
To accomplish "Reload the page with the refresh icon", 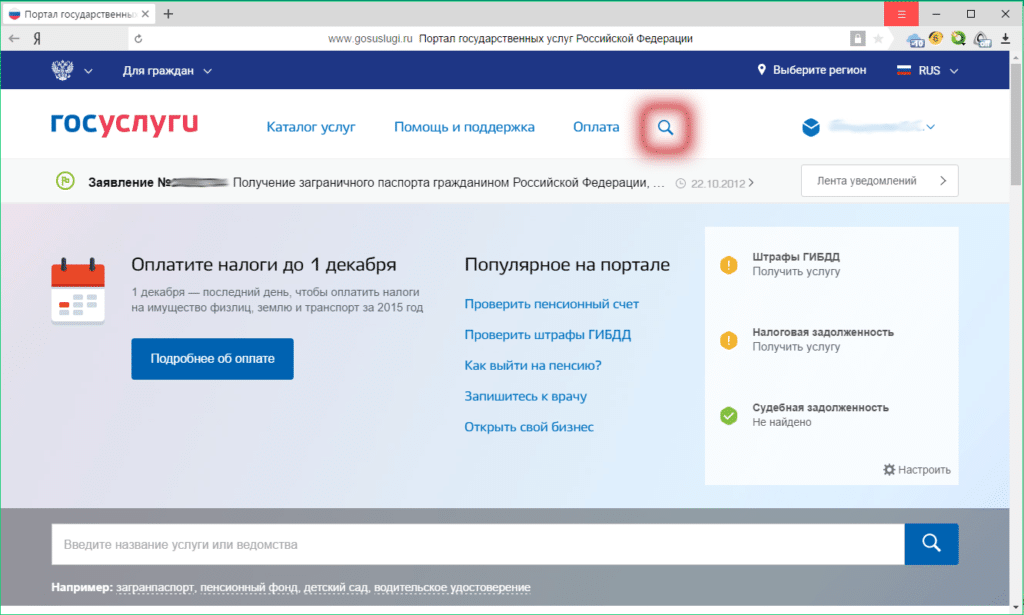I will pos(138,39).
